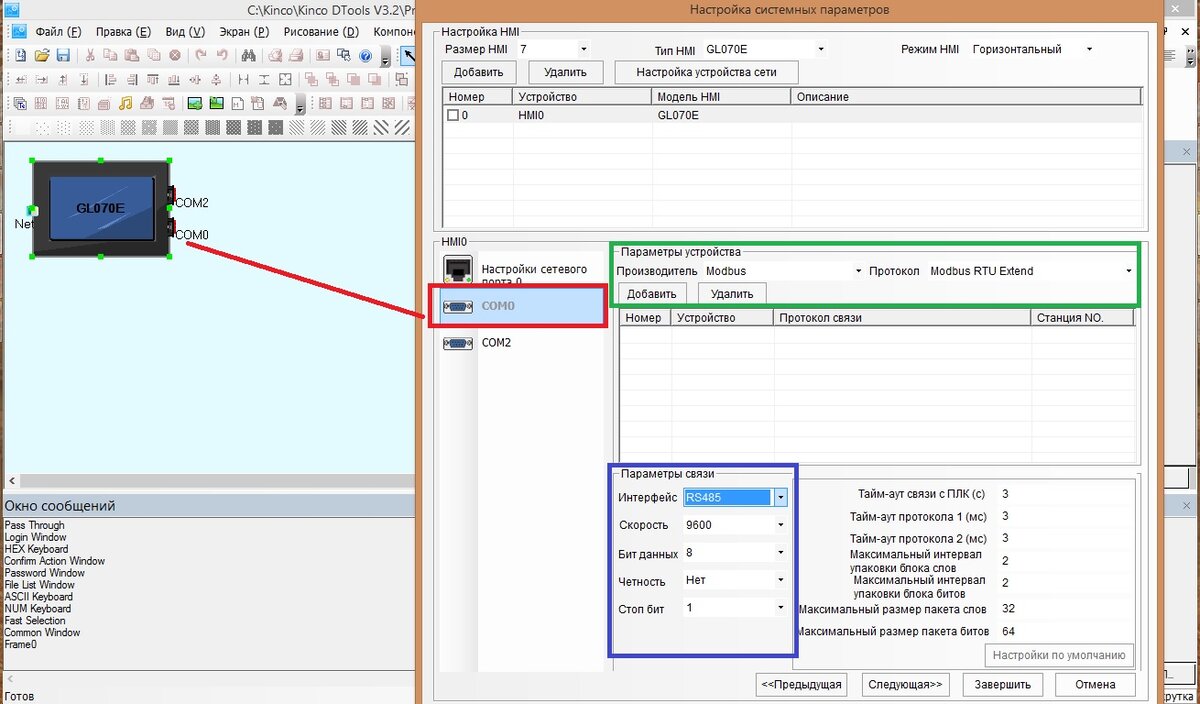Click Fast Selection in the message window
The height and width of the screenshot is (704, 1200).
point(35,620)
